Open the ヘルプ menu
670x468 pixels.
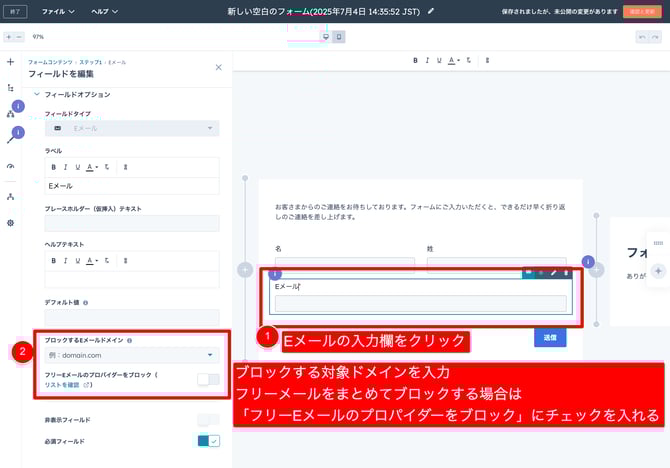click(105, 12)
